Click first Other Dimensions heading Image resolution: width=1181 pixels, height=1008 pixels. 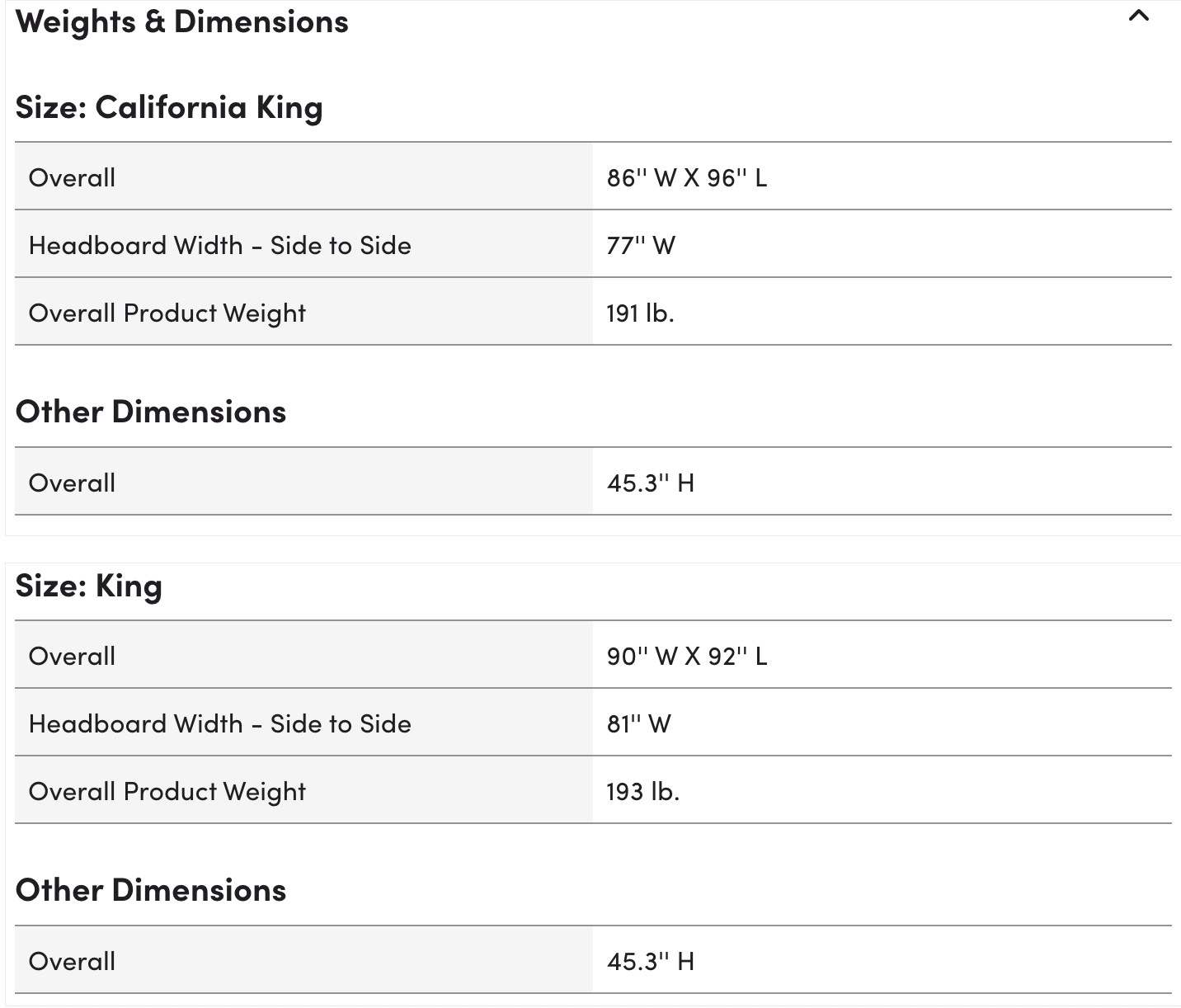click(x=151, y=411)
